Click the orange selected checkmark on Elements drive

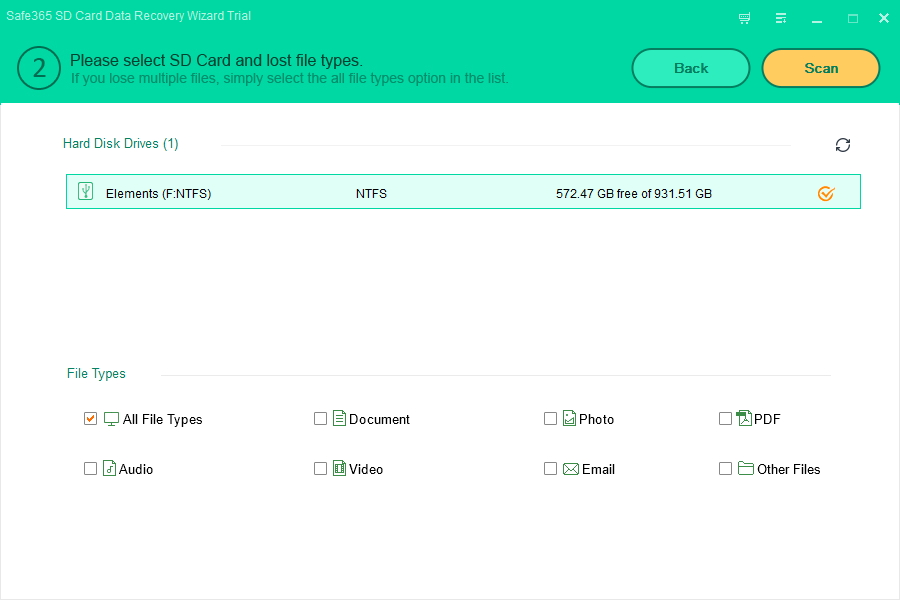point(826,193)
